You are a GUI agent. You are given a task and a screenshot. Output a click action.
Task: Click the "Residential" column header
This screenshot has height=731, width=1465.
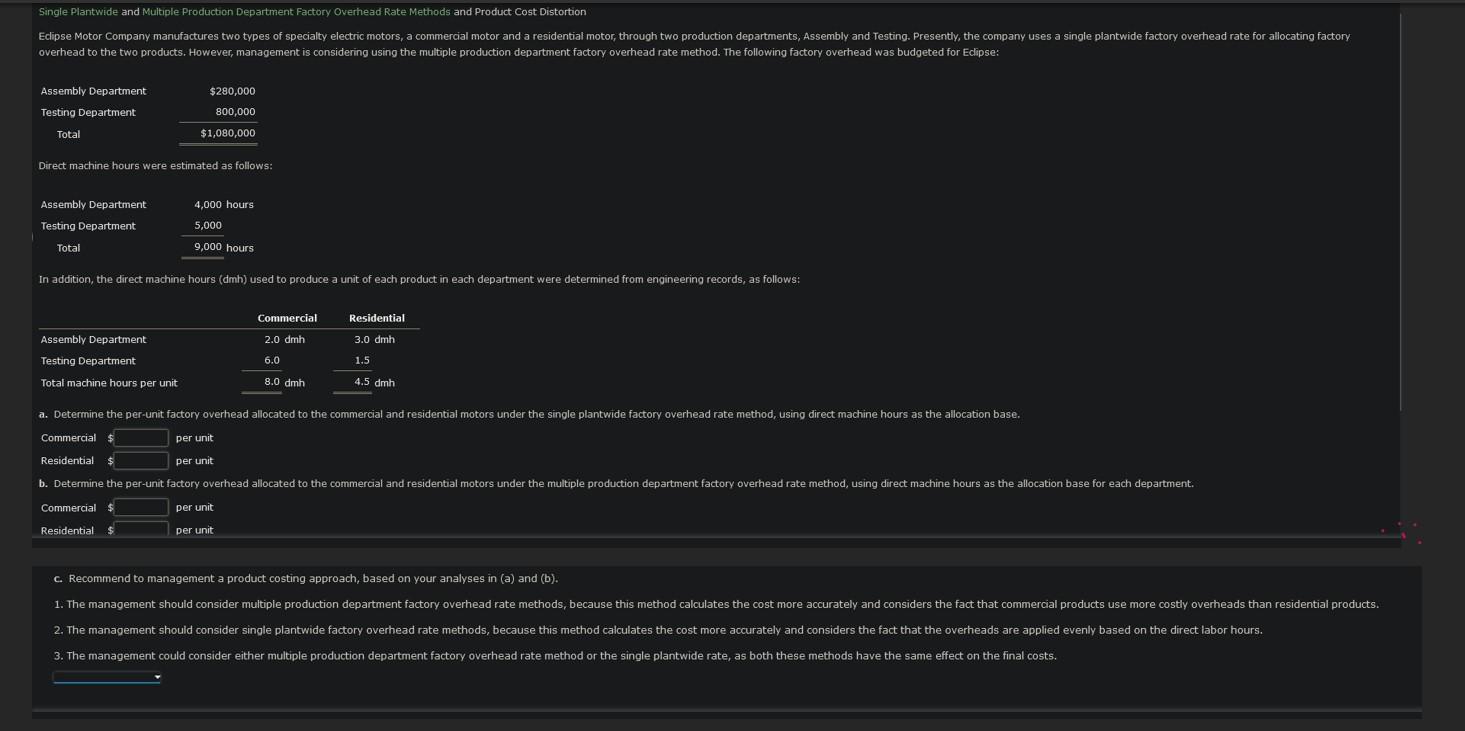pos(376,317)
